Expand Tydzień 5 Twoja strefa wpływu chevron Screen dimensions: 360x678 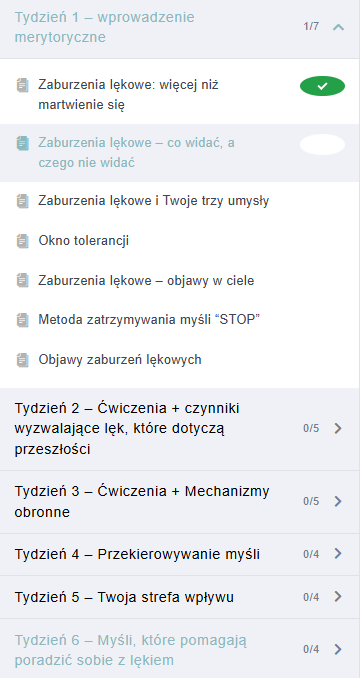338,597
